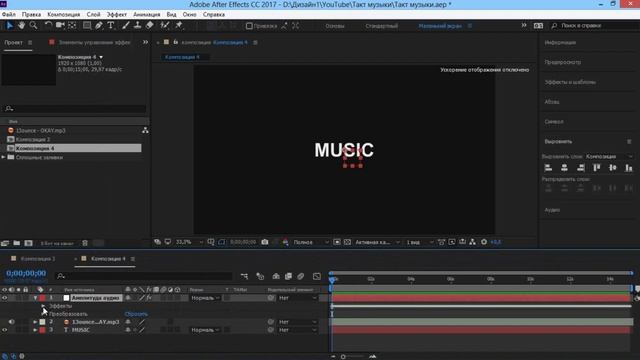
Task: Click the project flowchart icon by file list
Action: 145,131
